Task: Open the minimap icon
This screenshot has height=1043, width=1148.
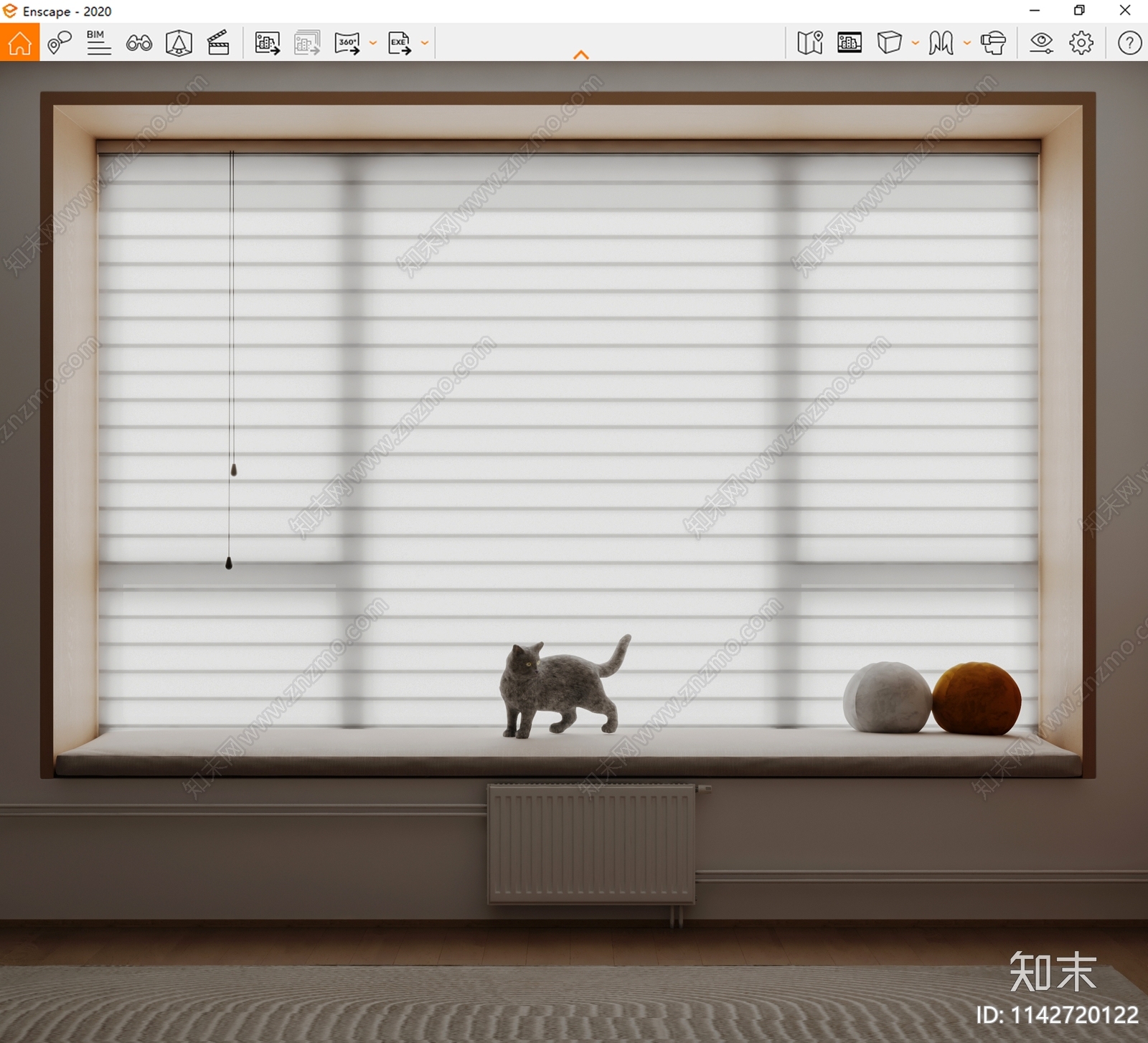Action: pos(810,43)
